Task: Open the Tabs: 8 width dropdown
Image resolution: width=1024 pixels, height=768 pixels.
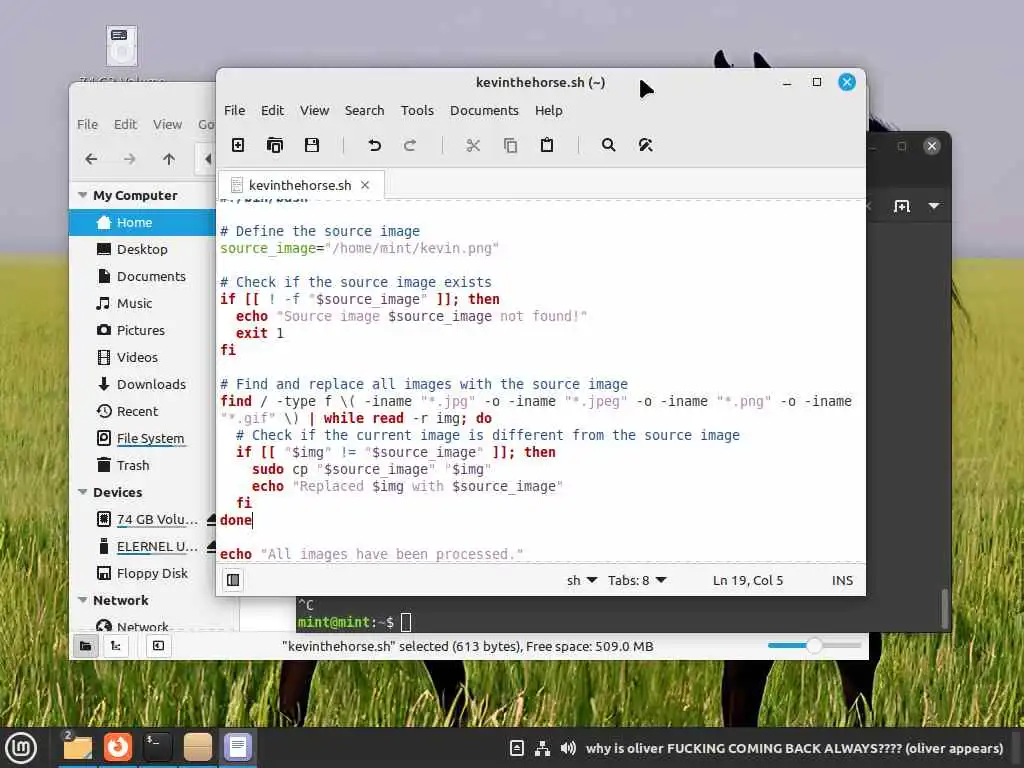Action: click(x=637, y=580)
